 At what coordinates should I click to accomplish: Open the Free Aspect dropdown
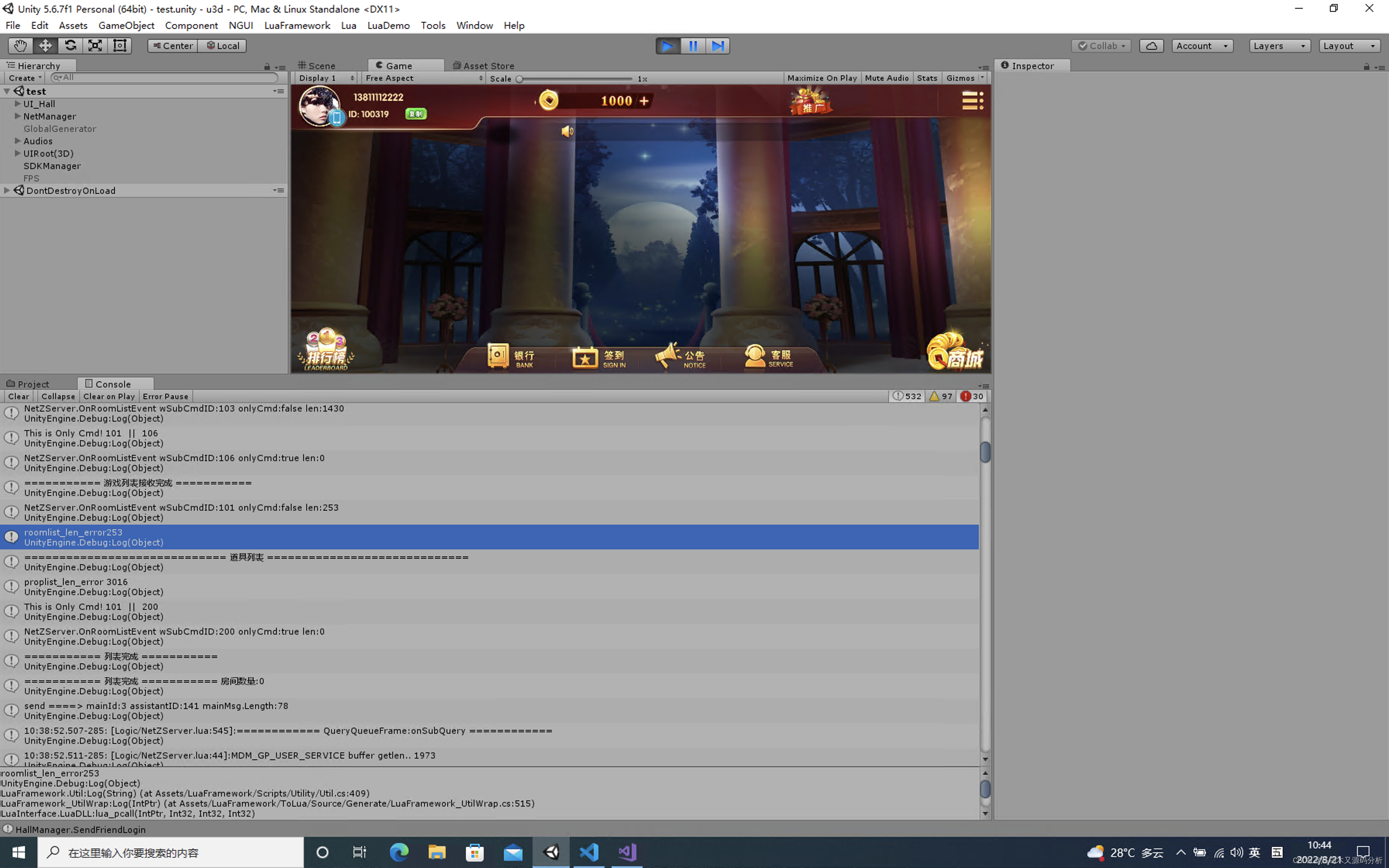424,78
